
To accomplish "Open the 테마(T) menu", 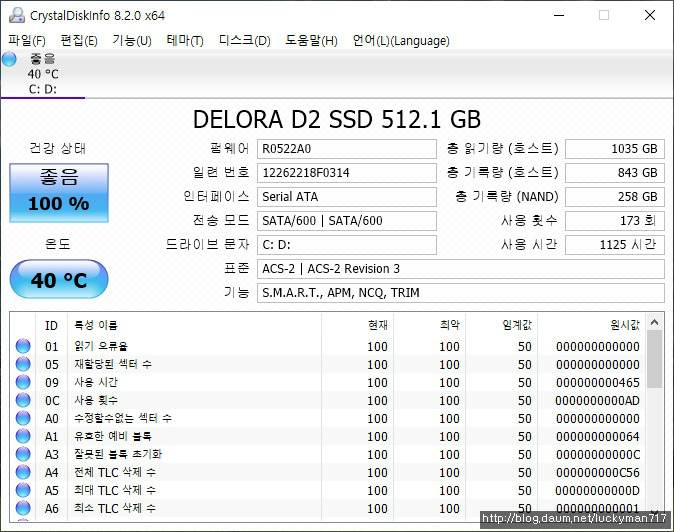I will pos(185,41).
